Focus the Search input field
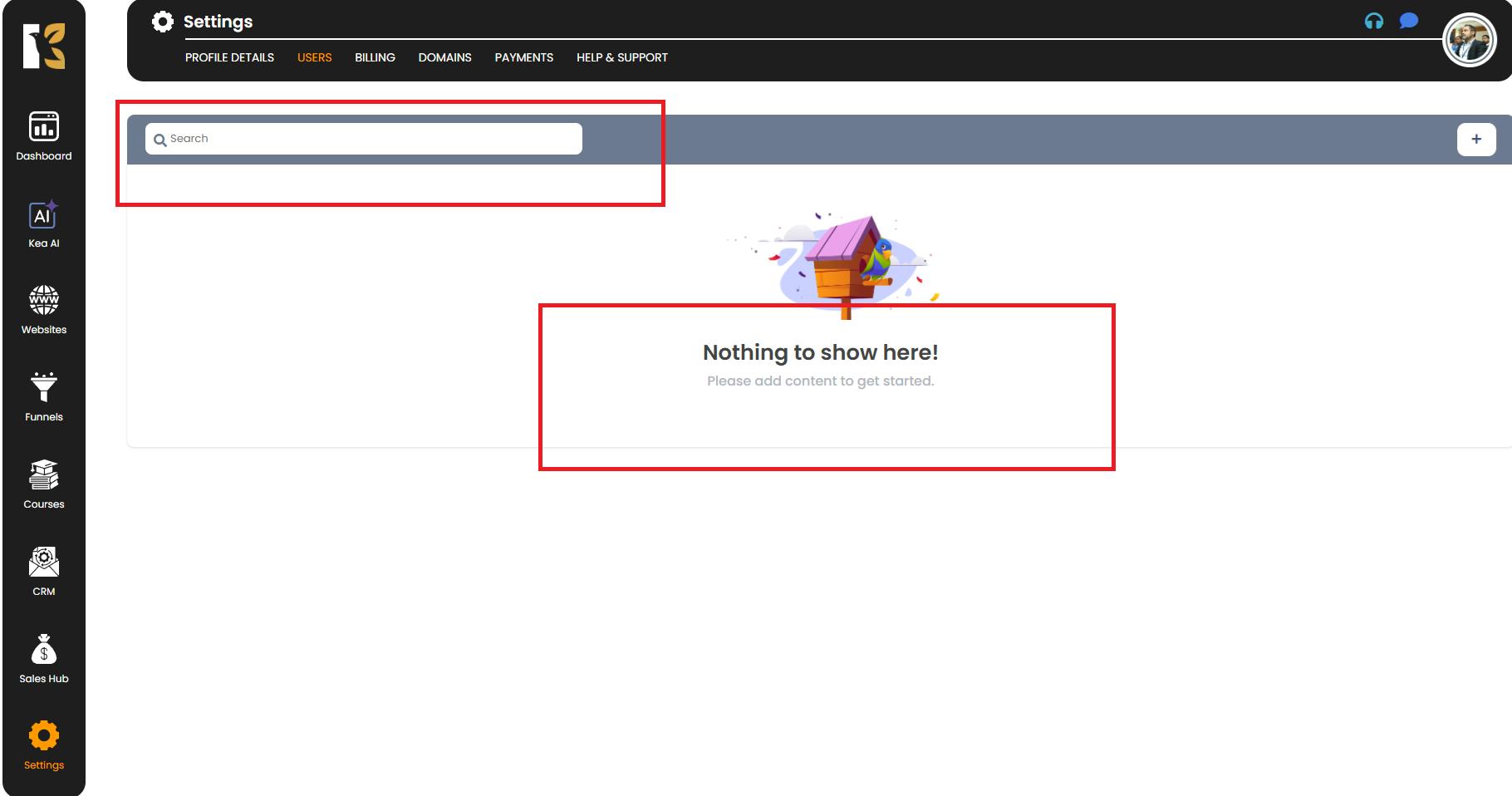This screenshot has width=1512, height=796. click(x=374, y=139)
